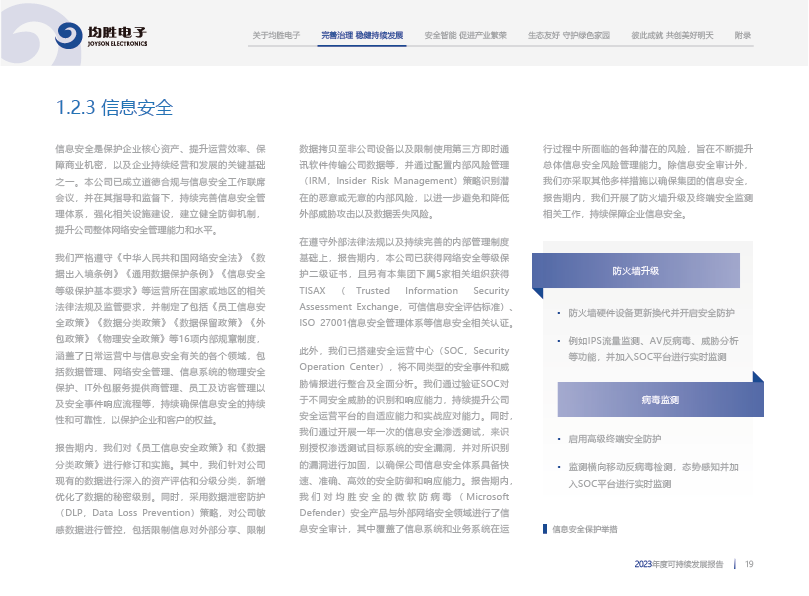Click the 2023年度可持续发展报告 footer text
Screen dimensions: 809x596
[x=678, y=564]
